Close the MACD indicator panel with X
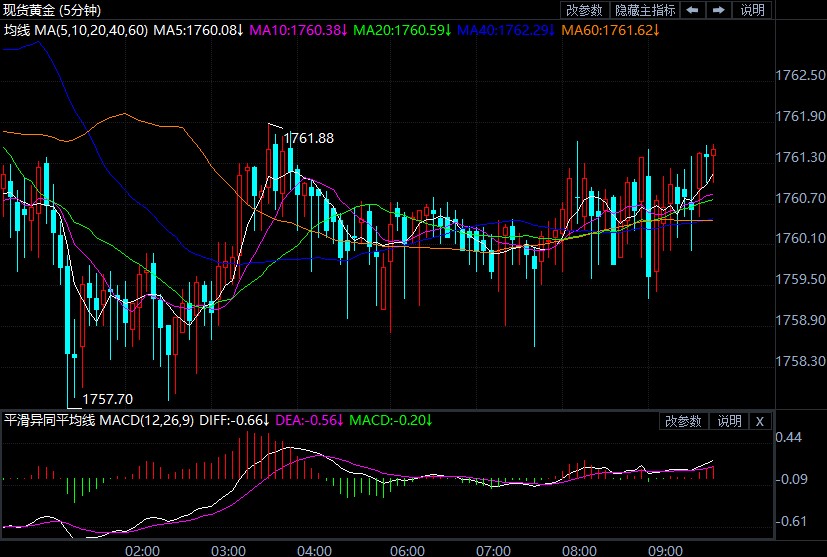This screenshot has width=827, height=557. (x=759, y=421)
